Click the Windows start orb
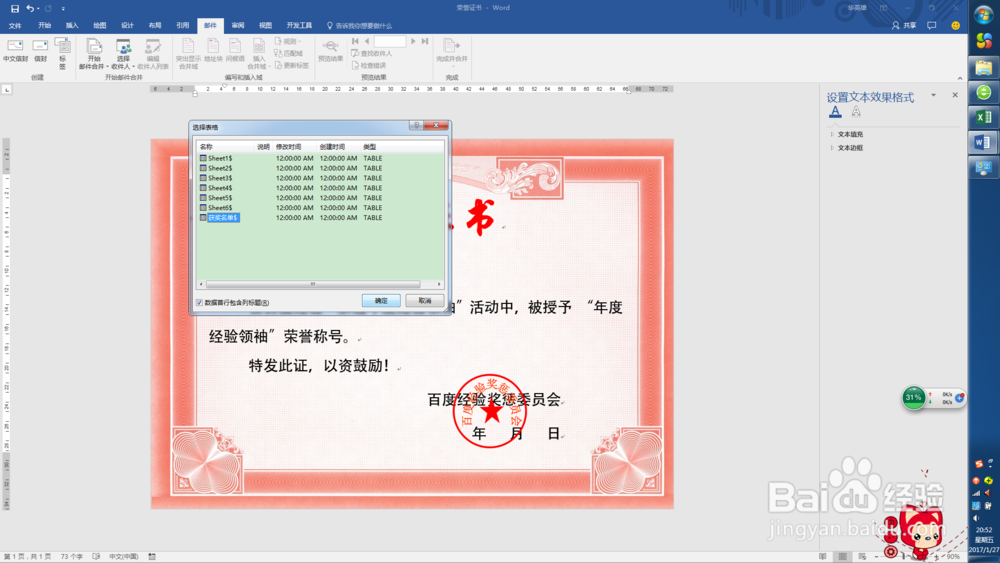 (983, 15)
